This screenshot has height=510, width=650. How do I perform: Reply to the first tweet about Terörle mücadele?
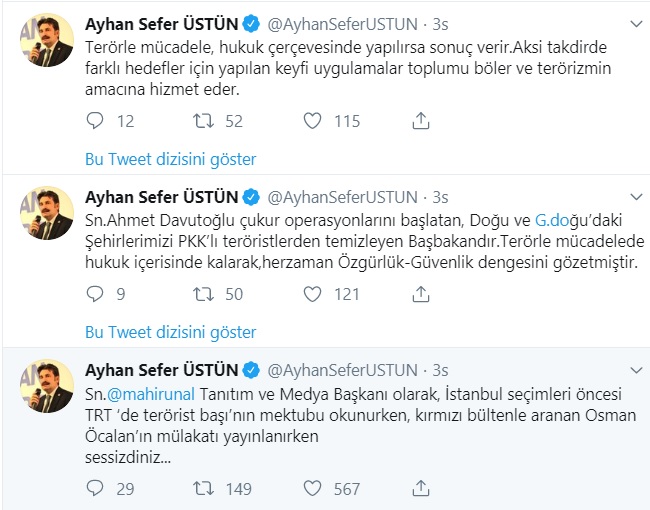pos(95,121)
